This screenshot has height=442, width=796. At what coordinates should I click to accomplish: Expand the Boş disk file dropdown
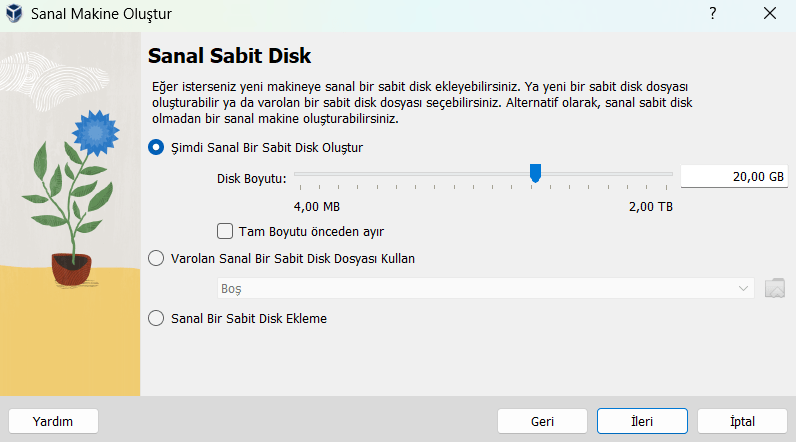(x=486, y=289)
